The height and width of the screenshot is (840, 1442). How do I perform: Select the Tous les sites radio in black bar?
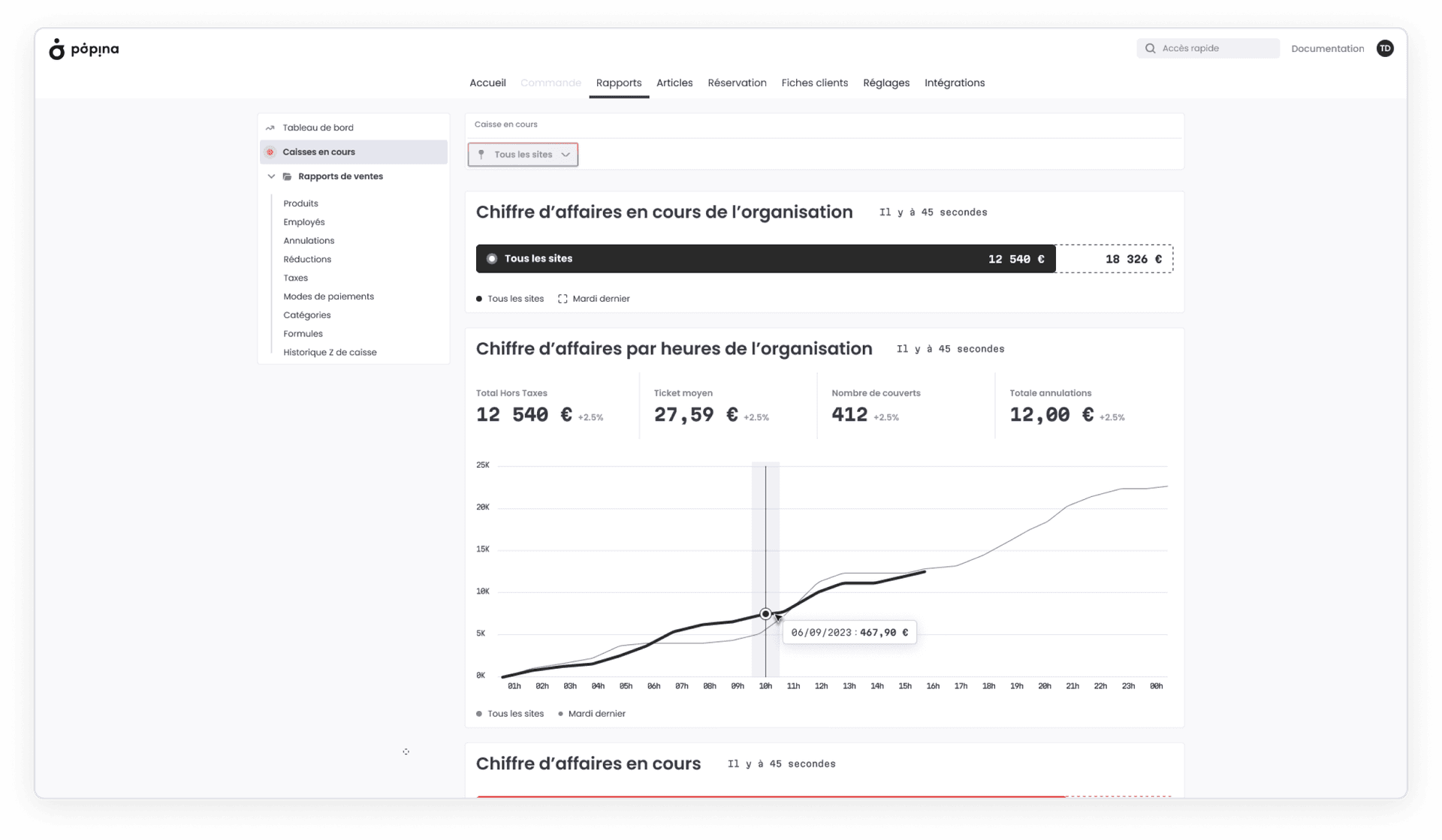pos(492,258)
